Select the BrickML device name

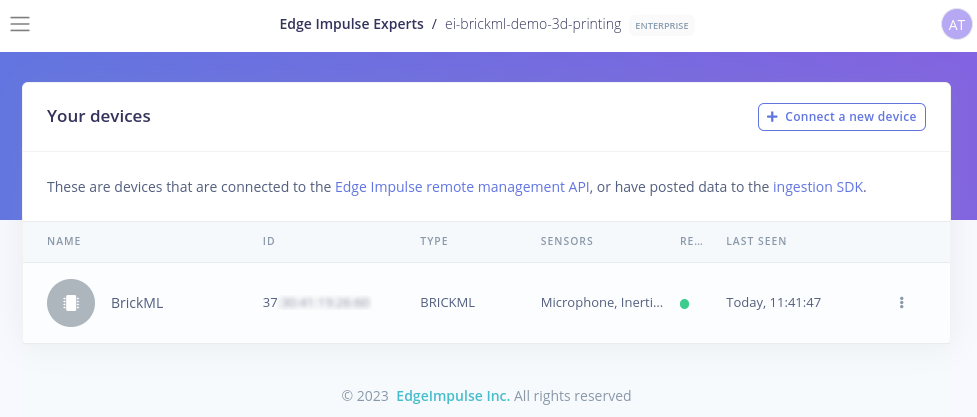click(137, 304)
